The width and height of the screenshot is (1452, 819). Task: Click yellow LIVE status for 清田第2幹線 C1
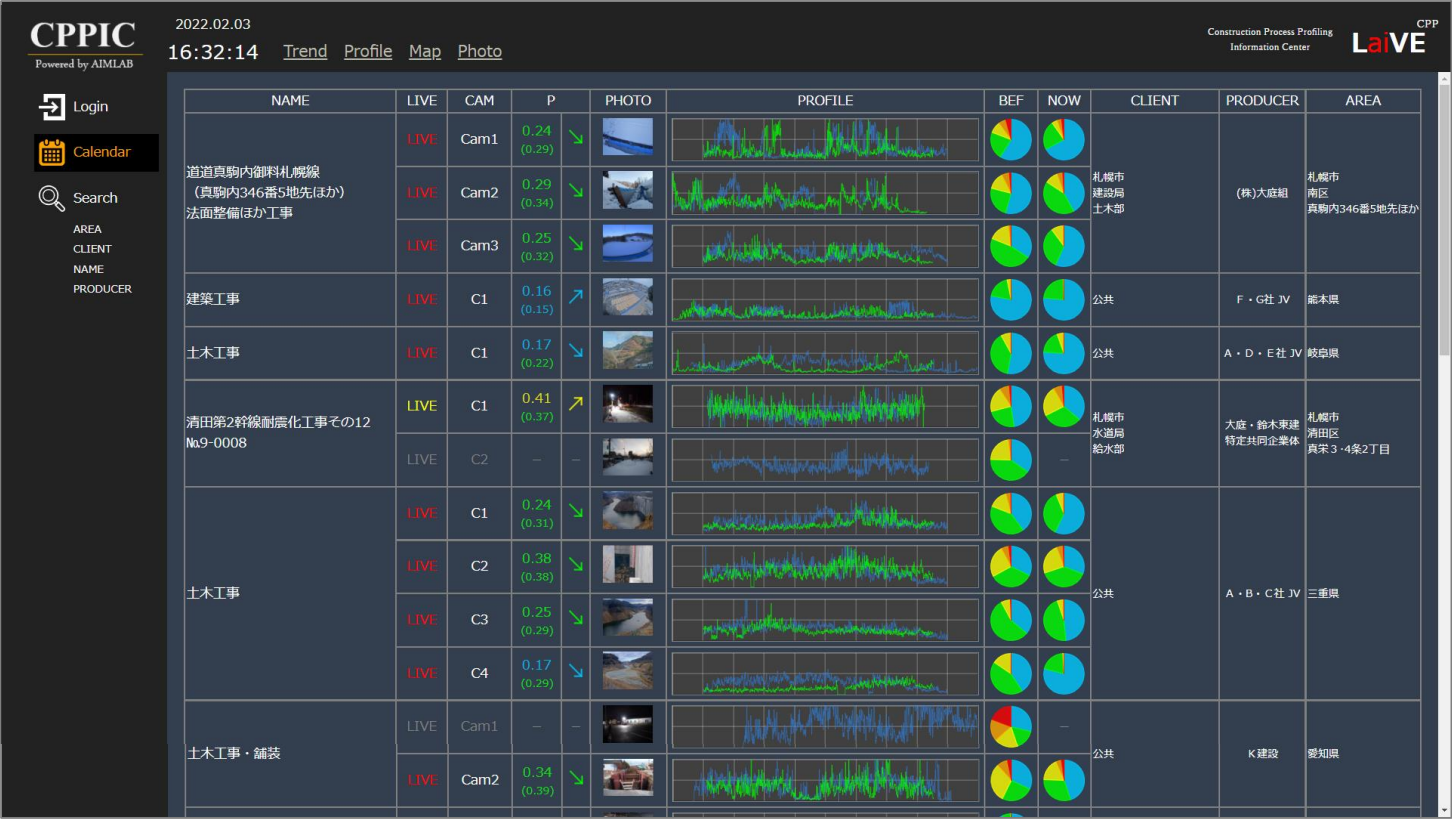(x=421, y=406)
